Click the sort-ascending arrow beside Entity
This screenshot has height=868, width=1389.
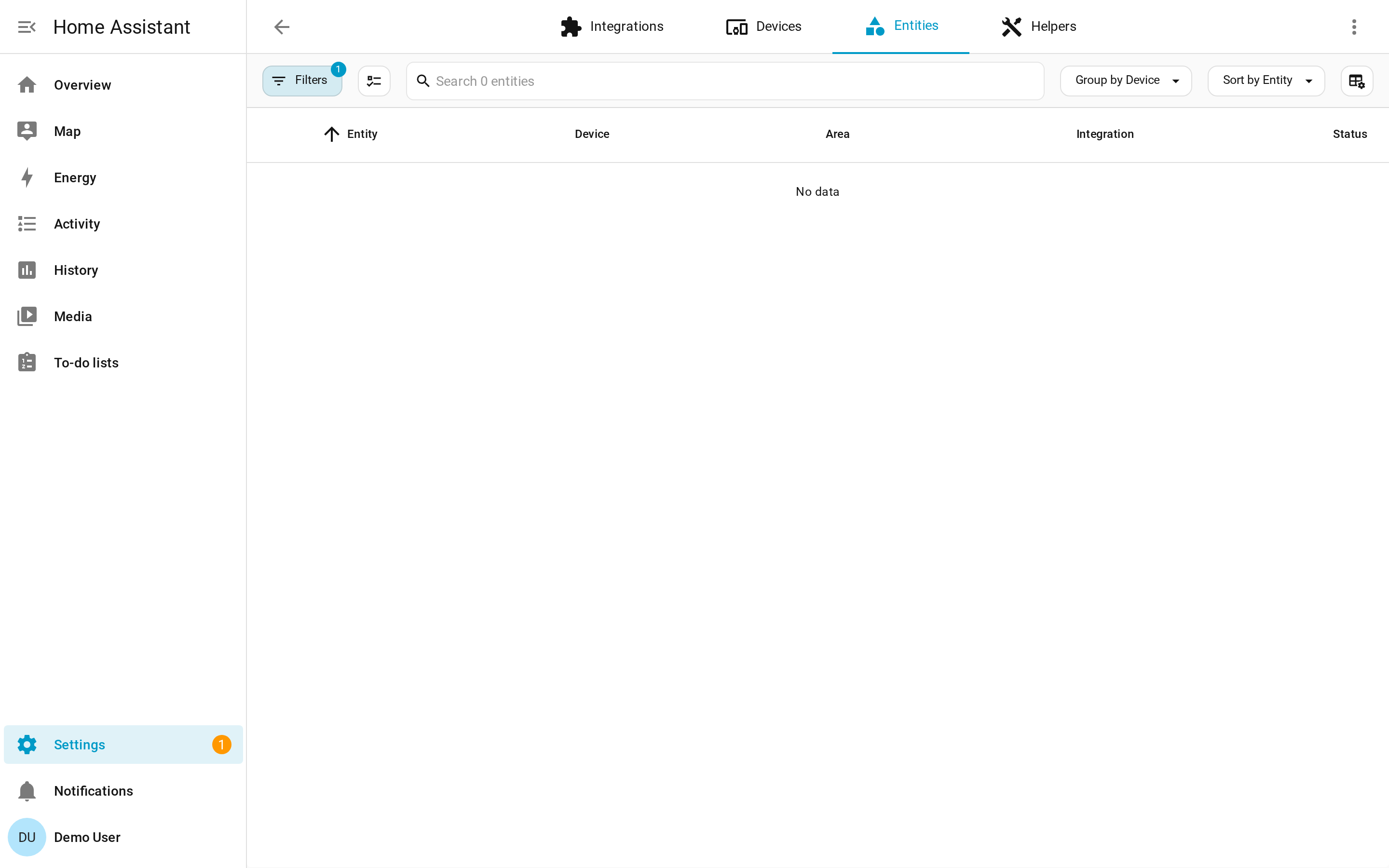[332, 134]
